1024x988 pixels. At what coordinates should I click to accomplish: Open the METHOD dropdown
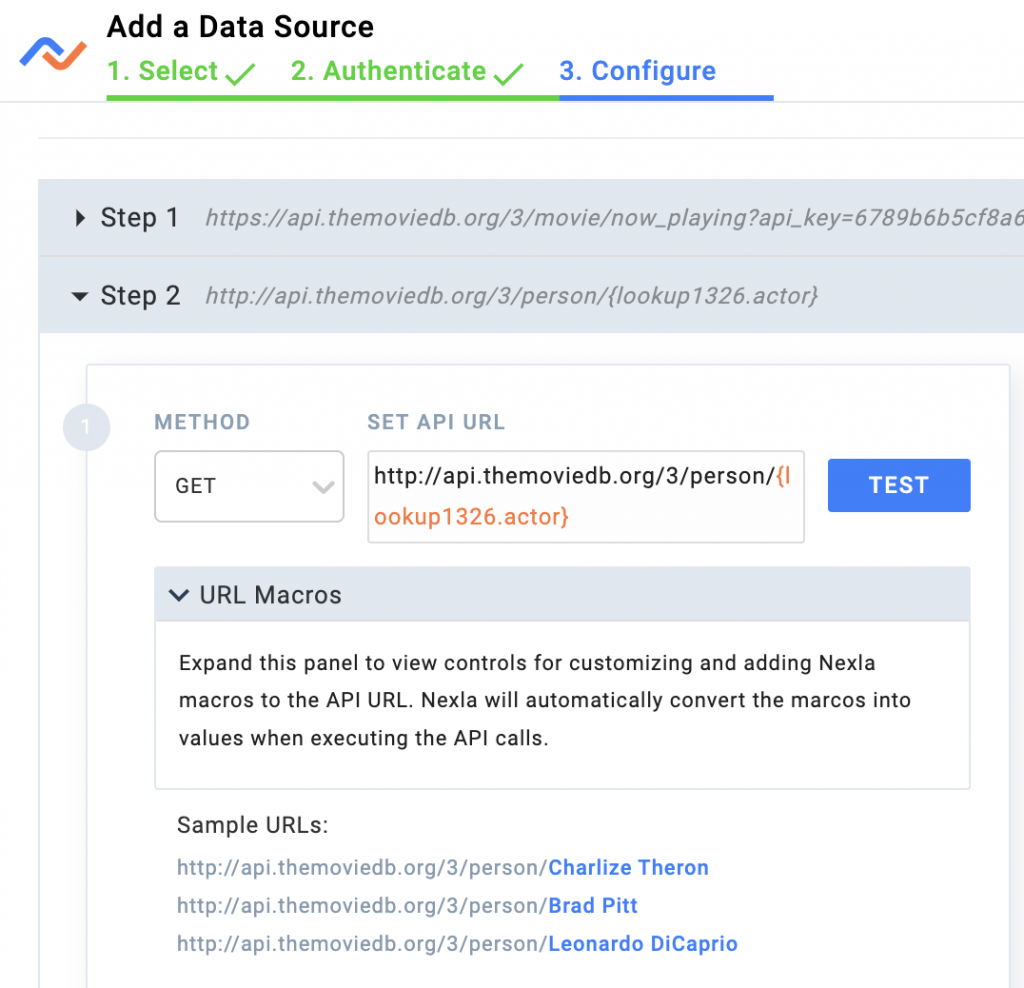point(249,487)
